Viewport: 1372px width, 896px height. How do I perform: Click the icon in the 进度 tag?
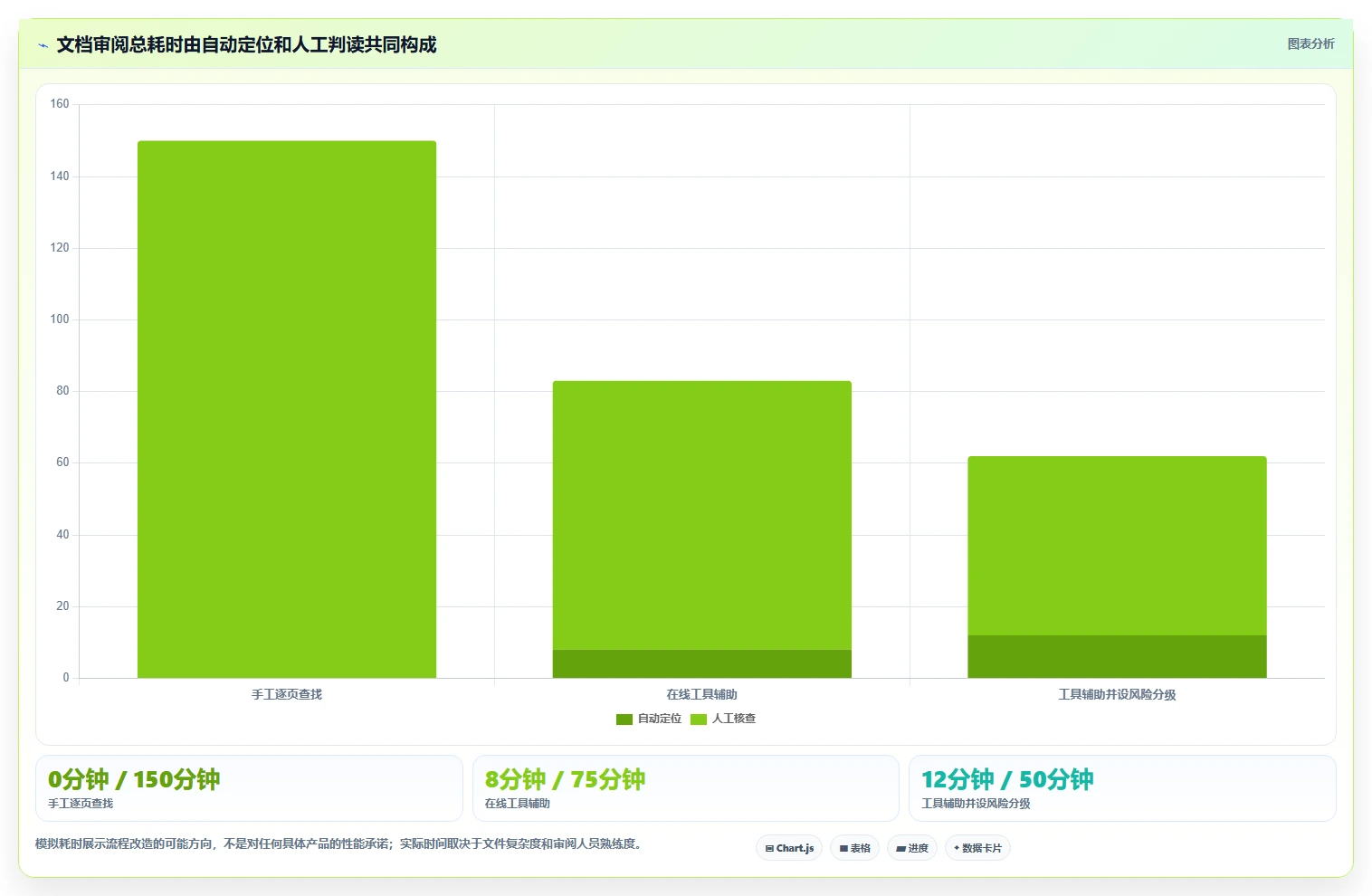pyautogui.click(x=900, y=849)
